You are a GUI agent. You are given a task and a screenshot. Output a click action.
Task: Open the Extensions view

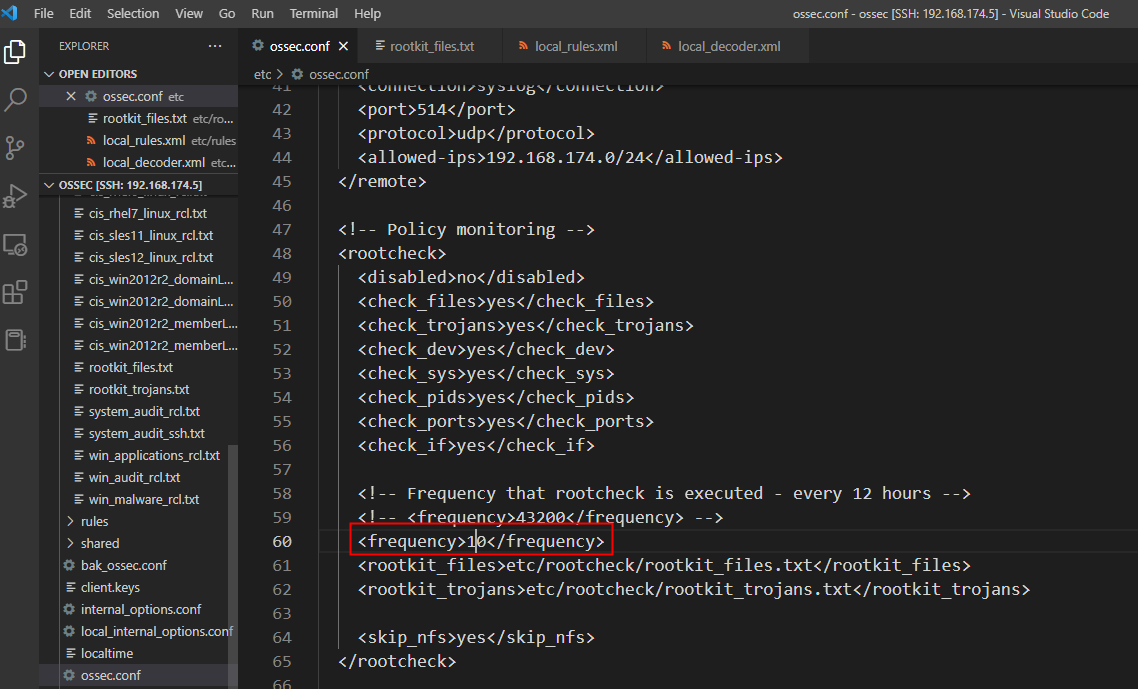[15, 293]
